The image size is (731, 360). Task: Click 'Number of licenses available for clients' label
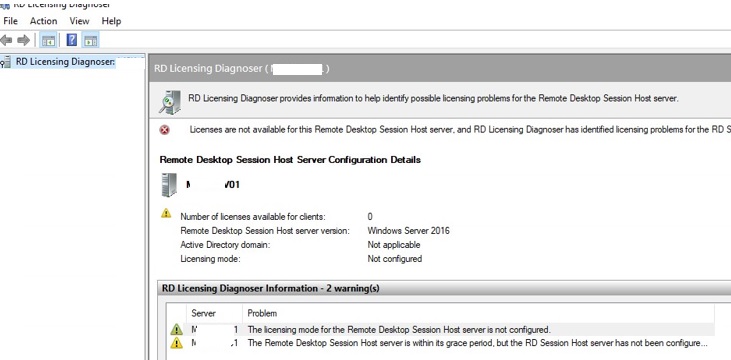(x=253, y=216)
